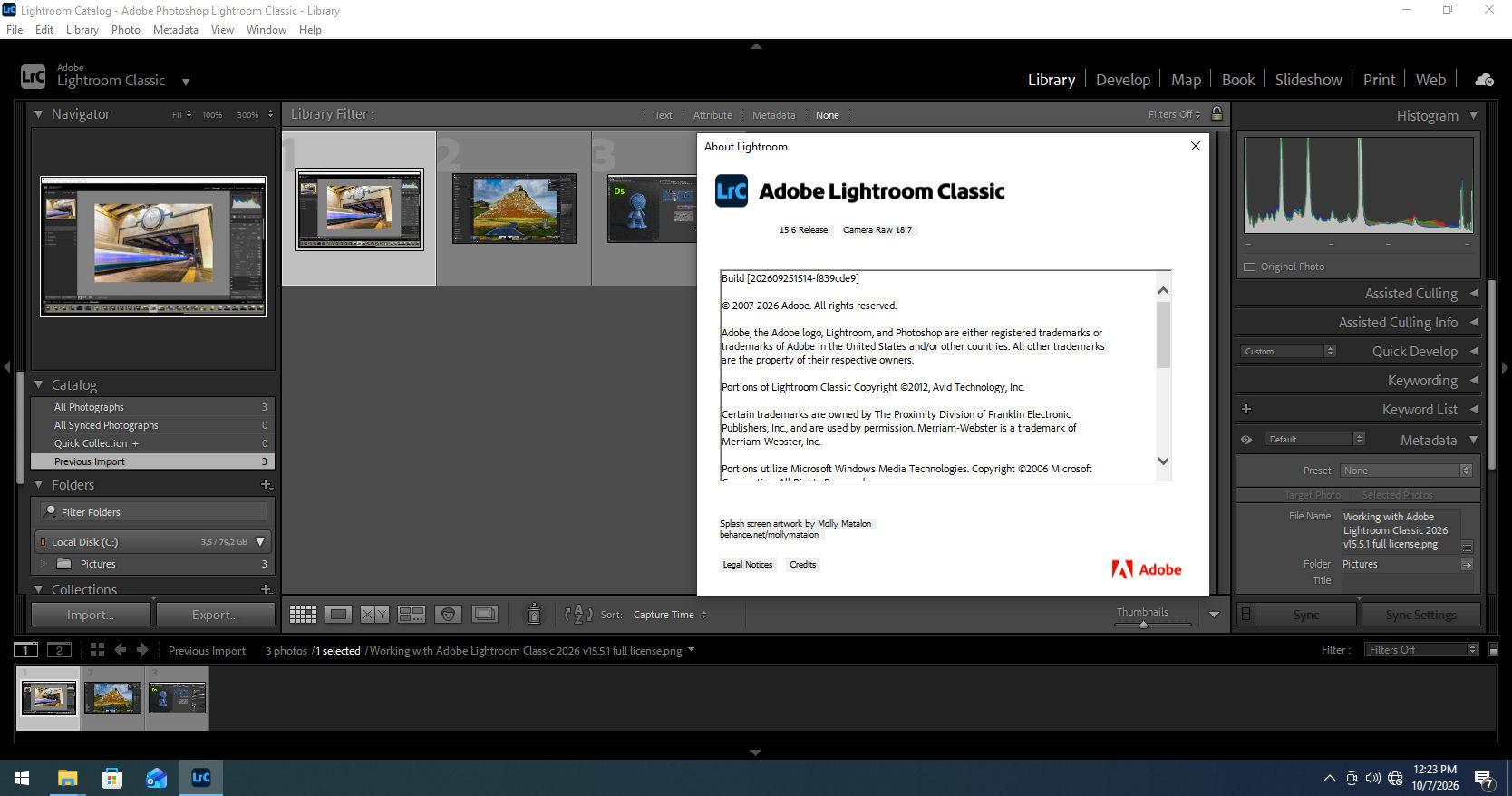Screen dimensions: 1512x796
Task: Open Legal Notices in About dialog
Action: [748, 565]
